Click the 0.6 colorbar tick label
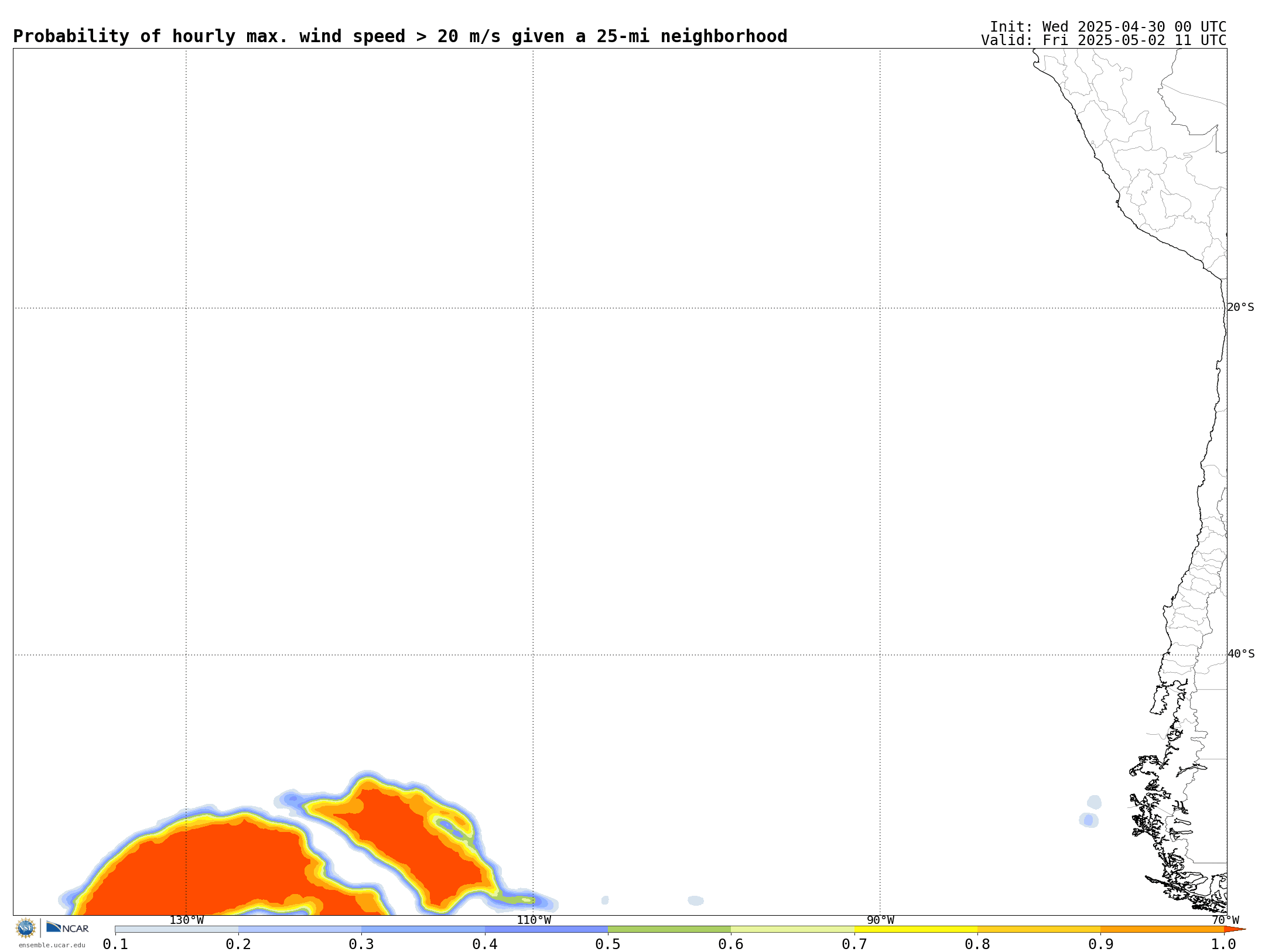This screenshot has height=952, width=1265. pos(731,944)
